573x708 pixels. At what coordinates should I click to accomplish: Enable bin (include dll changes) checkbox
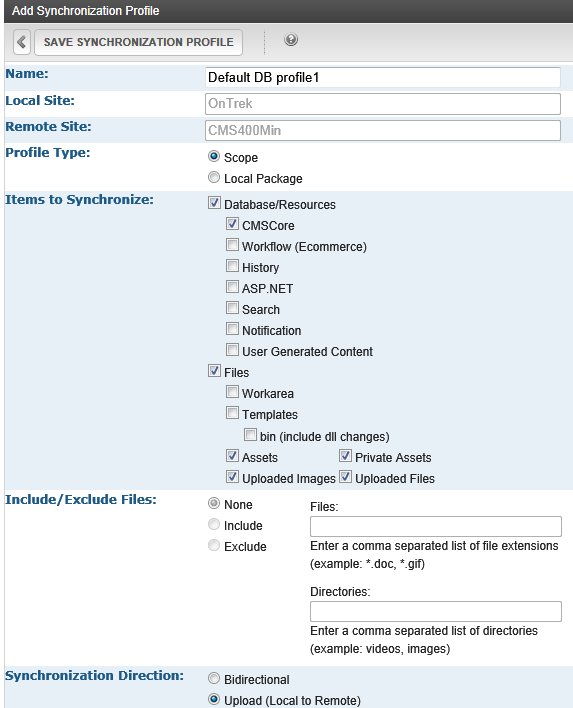[x=250, y=435]
